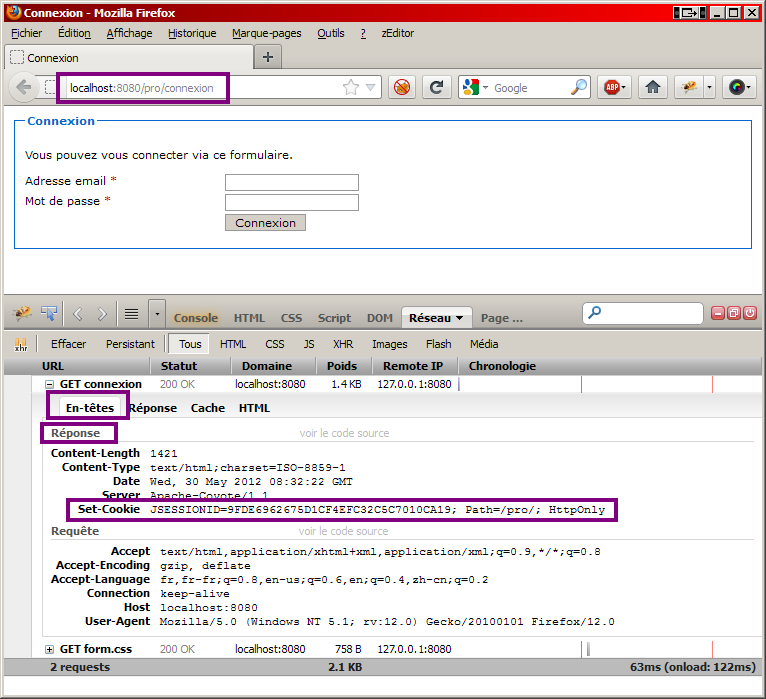Open the Fichier menu

[26, 33]
